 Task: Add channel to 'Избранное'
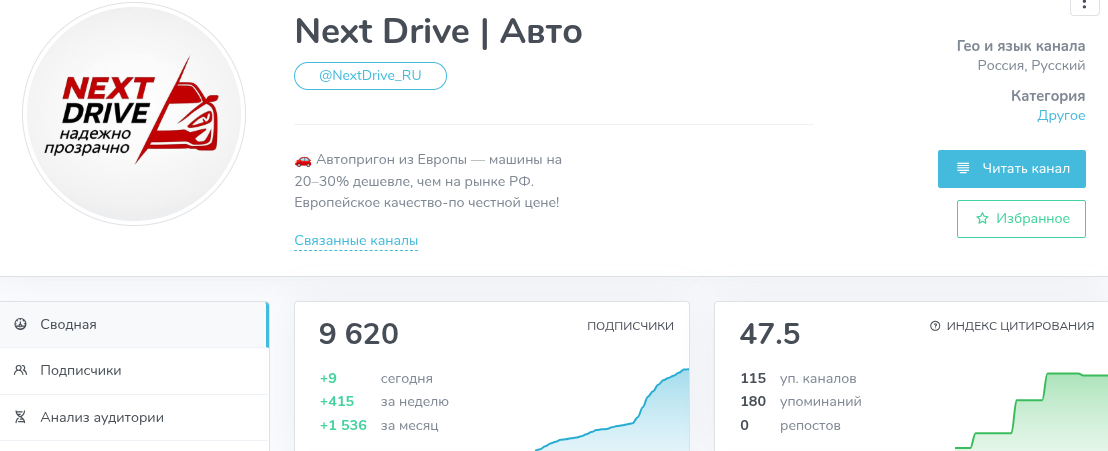pyautogui.click(x=1021, y=218)
